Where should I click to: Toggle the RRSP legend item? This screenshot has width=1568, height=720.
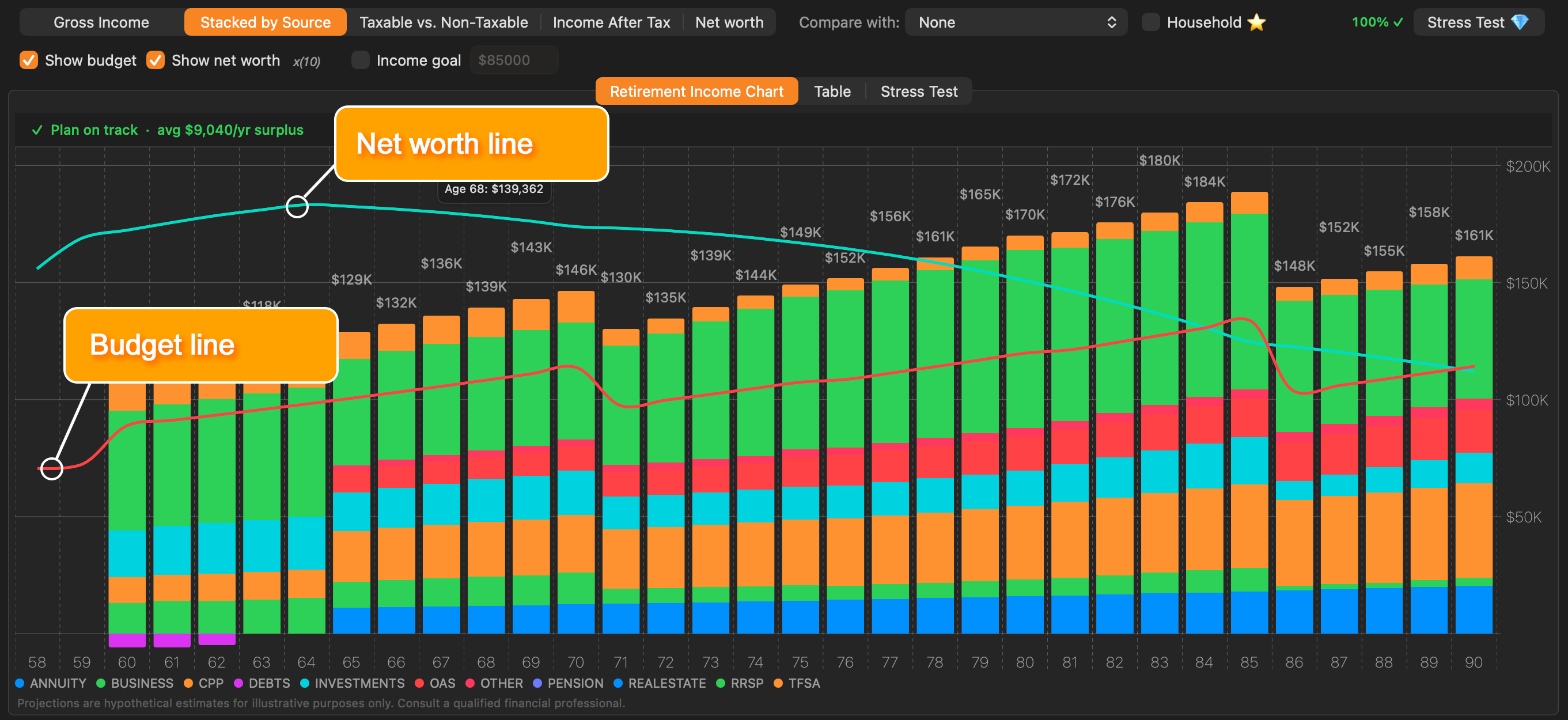(740, 684)
